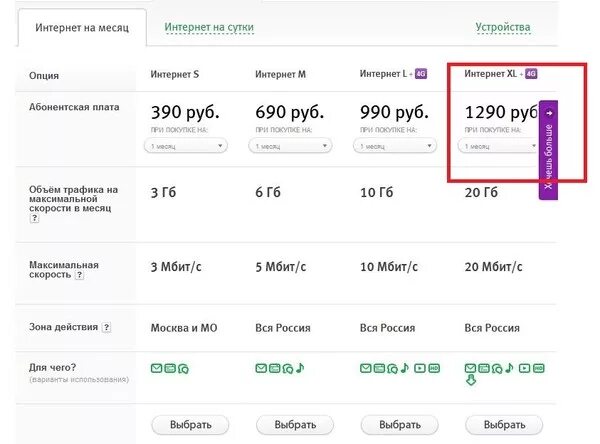The height and width of the screenshot is (444, 600).
Task: Click the web browsing icon under Интернет M
Action: [x=274, y=368]
